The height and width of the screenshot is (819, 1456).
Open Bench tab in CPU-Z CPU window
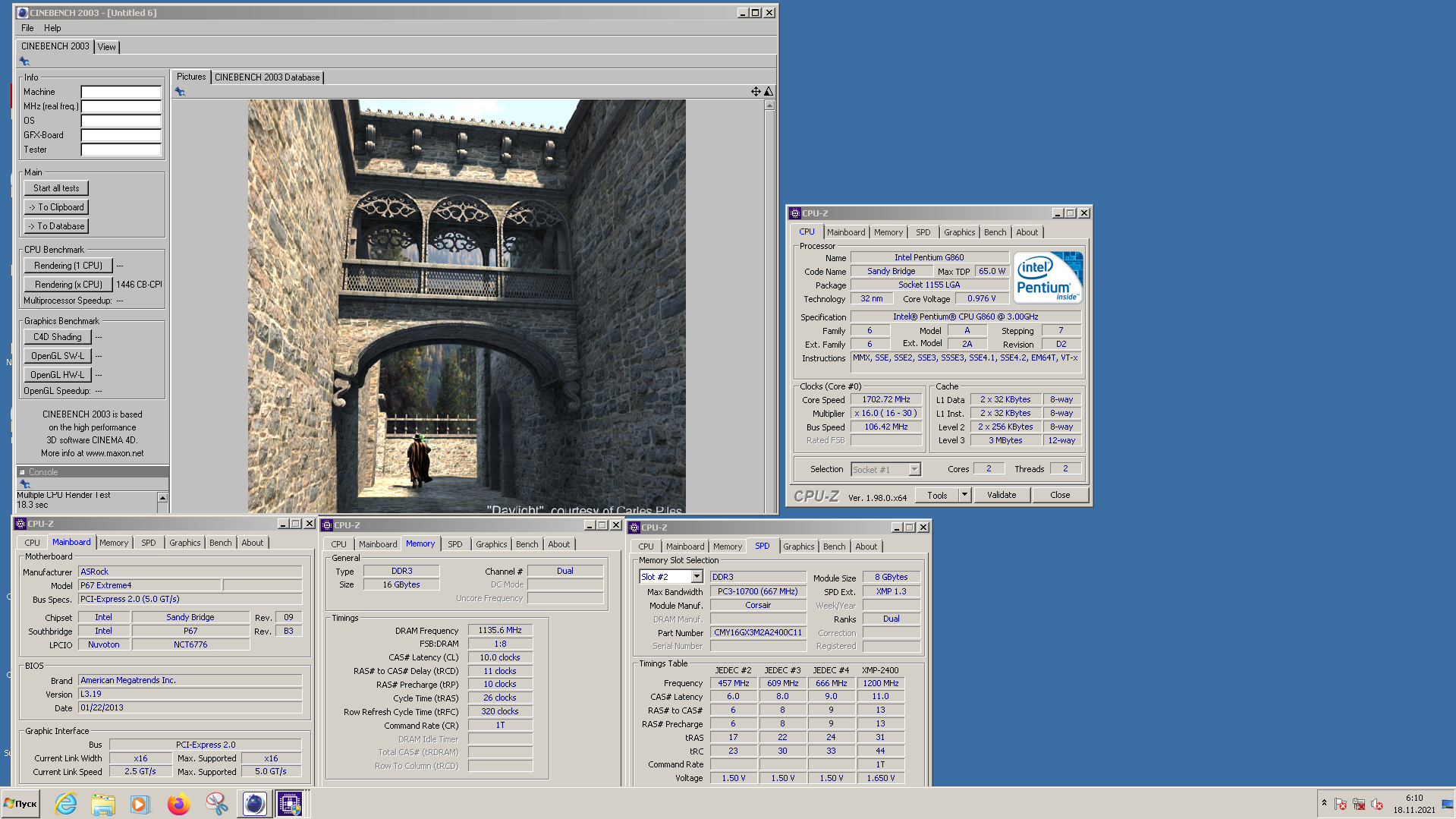995,232
